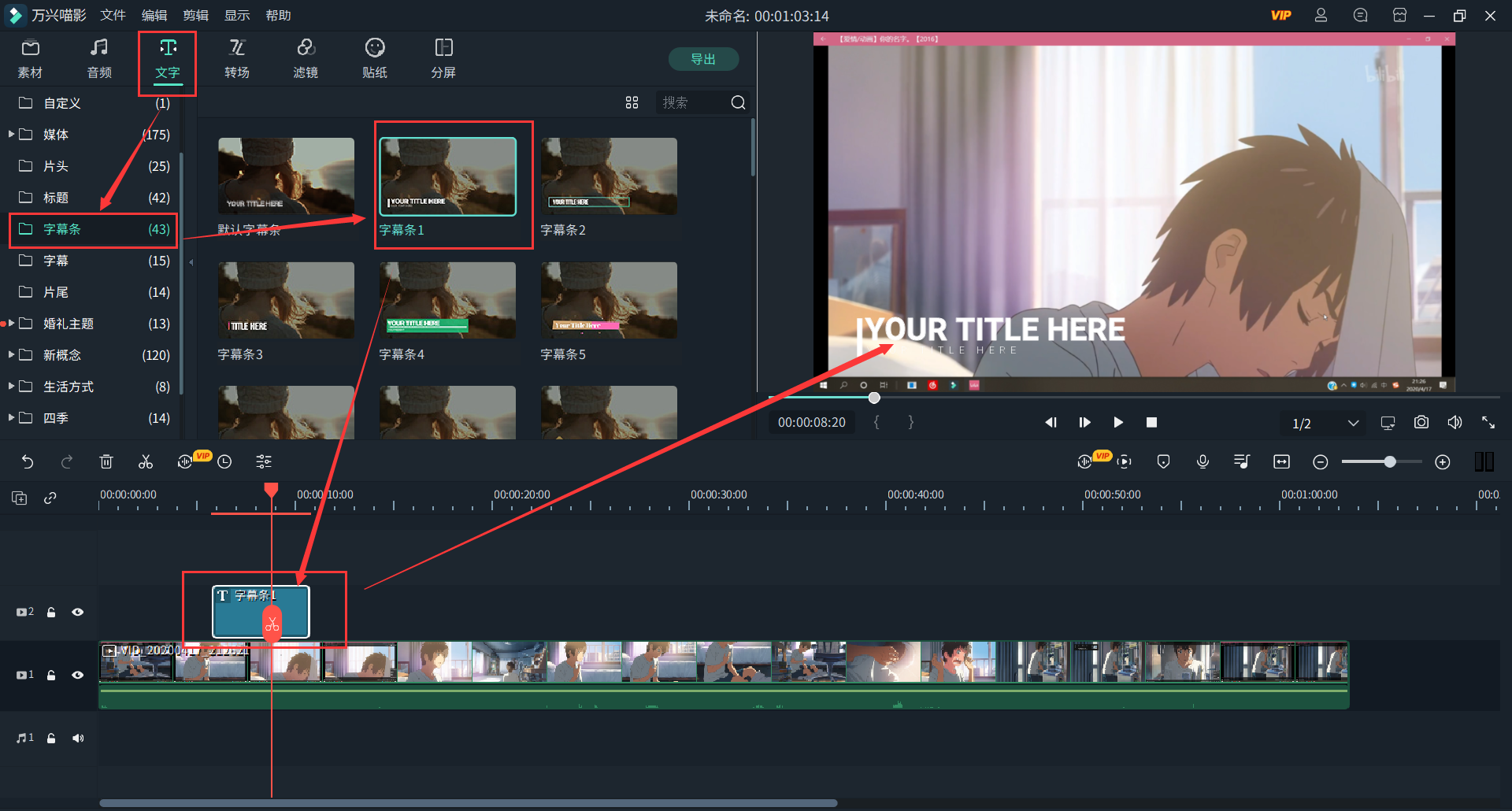The width and height of the screenshot is (1512, 811).
Task: Hide video track 2 with eye icon
Action: point(78,612)
